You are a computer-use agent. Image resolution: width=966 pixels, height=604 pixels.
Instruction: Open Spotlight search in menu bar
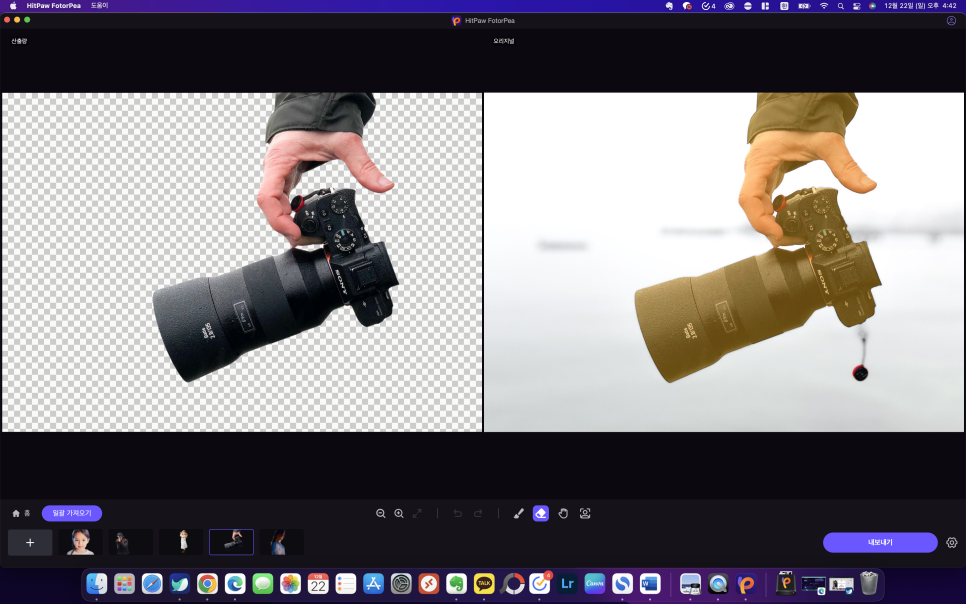click(840, 6)
